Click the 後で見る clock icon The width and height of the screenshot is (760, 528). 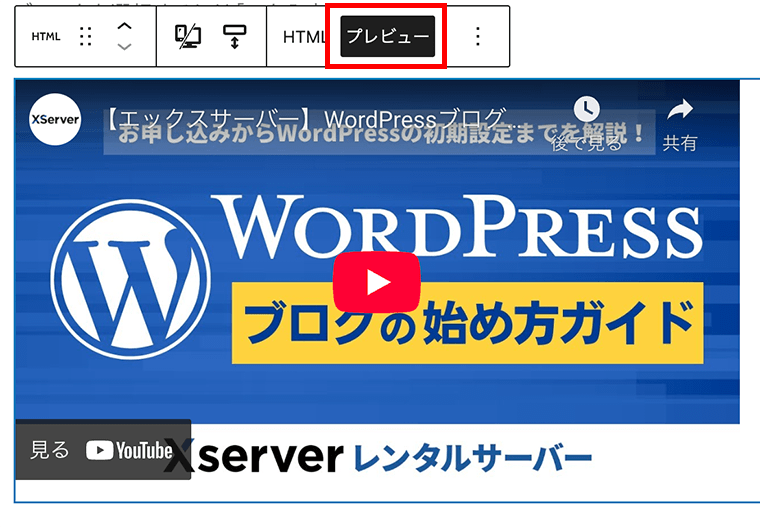tap(586, 109)
